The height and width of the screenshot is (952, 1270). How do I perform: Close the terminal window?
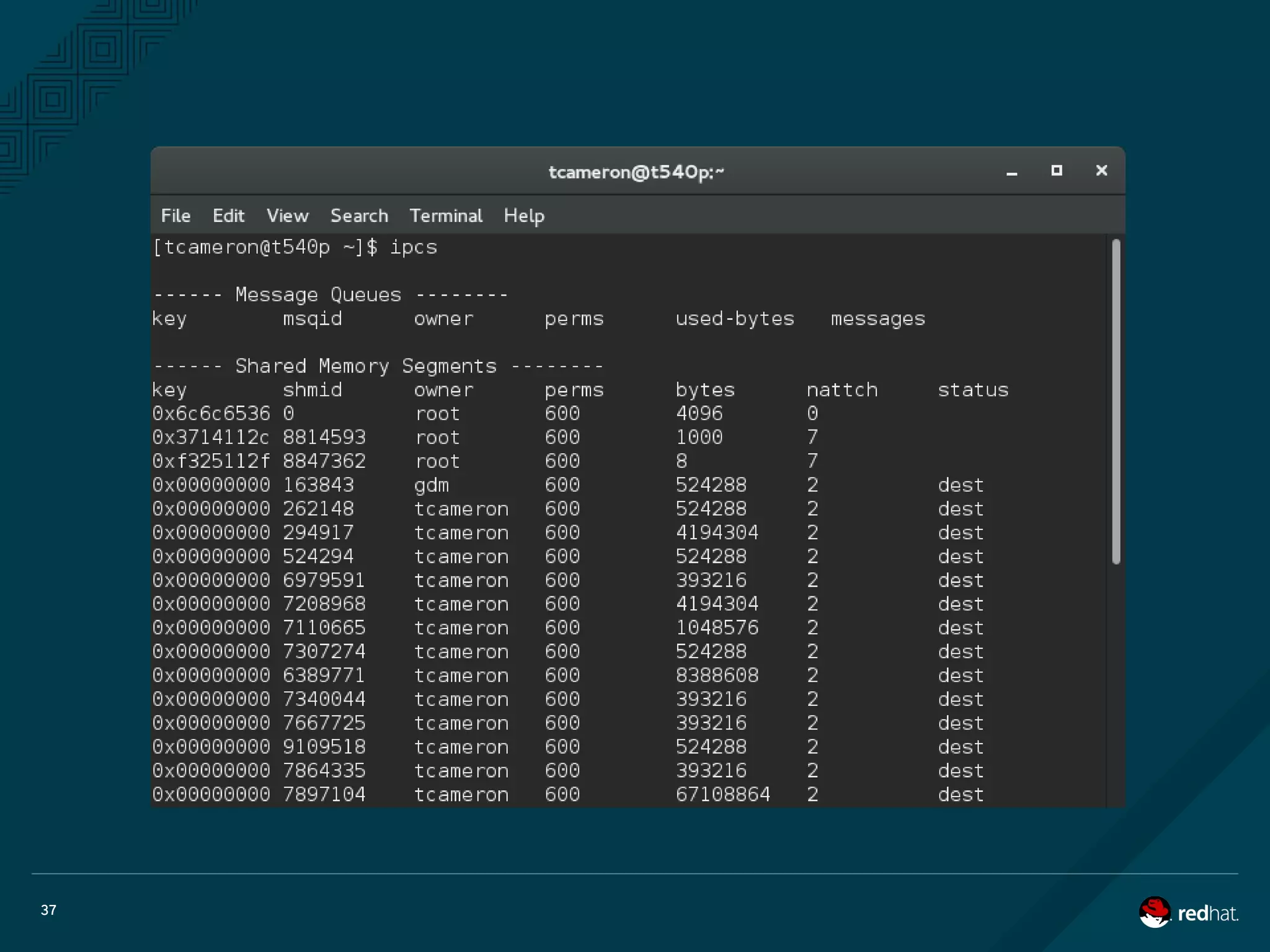coord(1101,170)
